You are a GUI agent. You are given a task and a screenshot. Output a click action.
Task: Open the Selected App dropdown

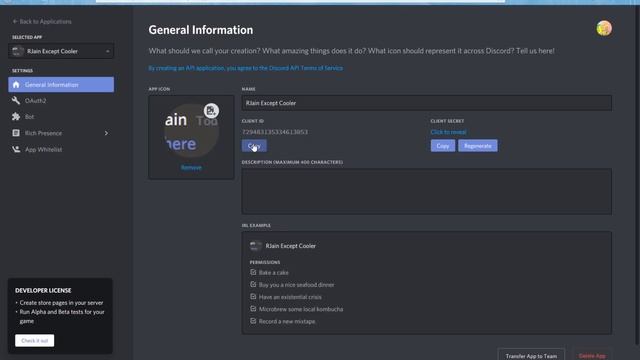61,51
